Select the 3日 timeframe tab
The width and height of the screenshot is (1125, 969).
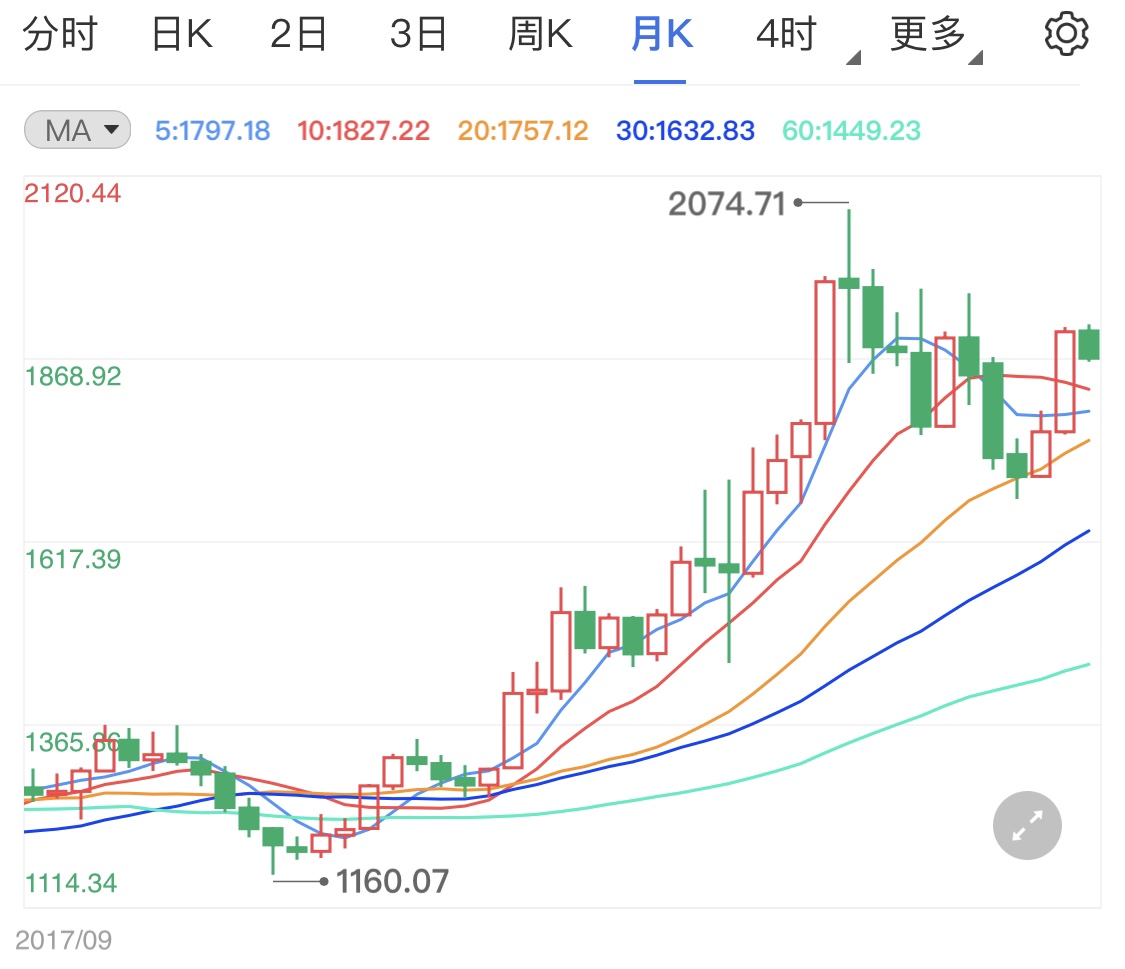pyautogui.click(x=419, y=34)
